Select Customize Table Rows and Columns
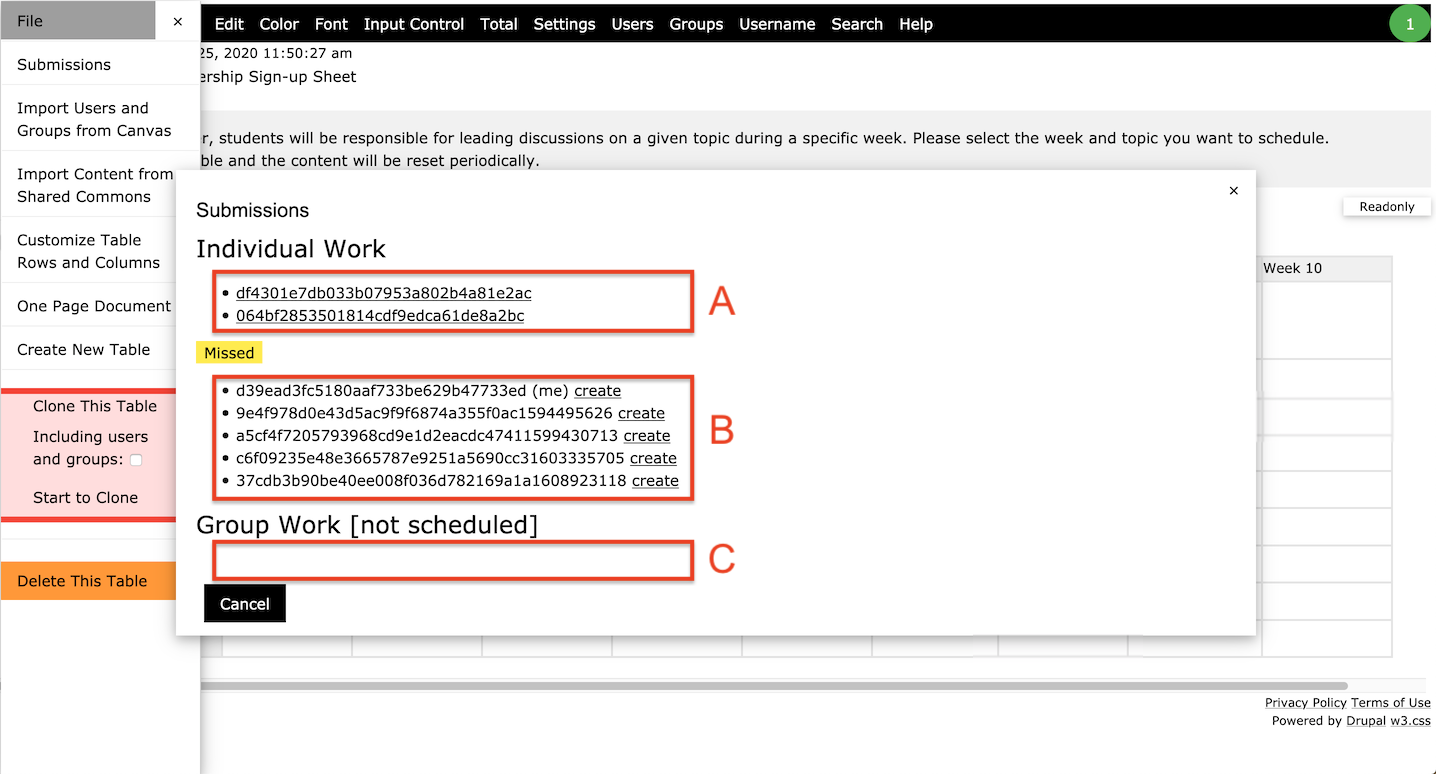Screen dimensions: 1436x774 tap(100, 251)
